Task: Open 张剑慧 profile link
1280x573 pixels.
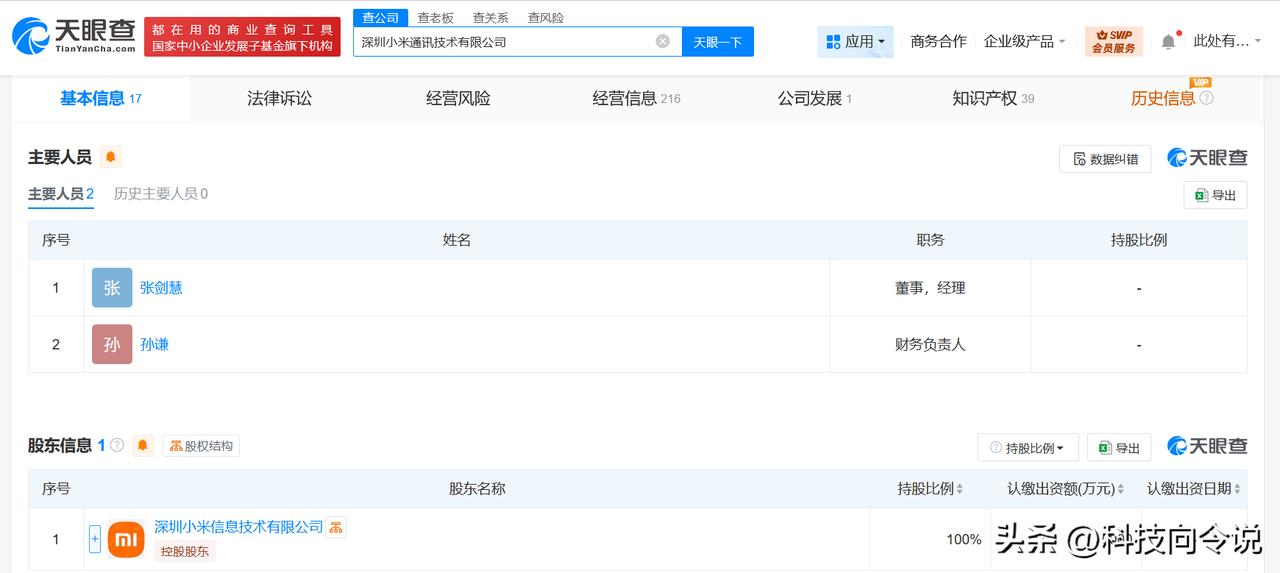Action: (x=161, y=288)
